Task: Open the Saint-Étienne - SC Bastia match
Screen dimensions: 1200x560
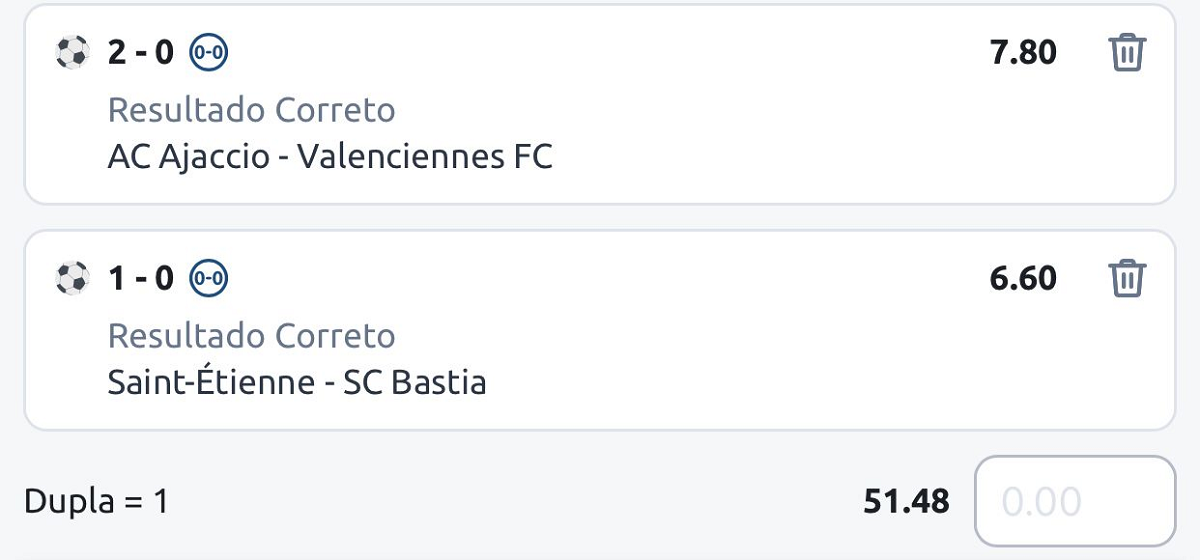Action: pyautogui.click(x=297, y=383)
